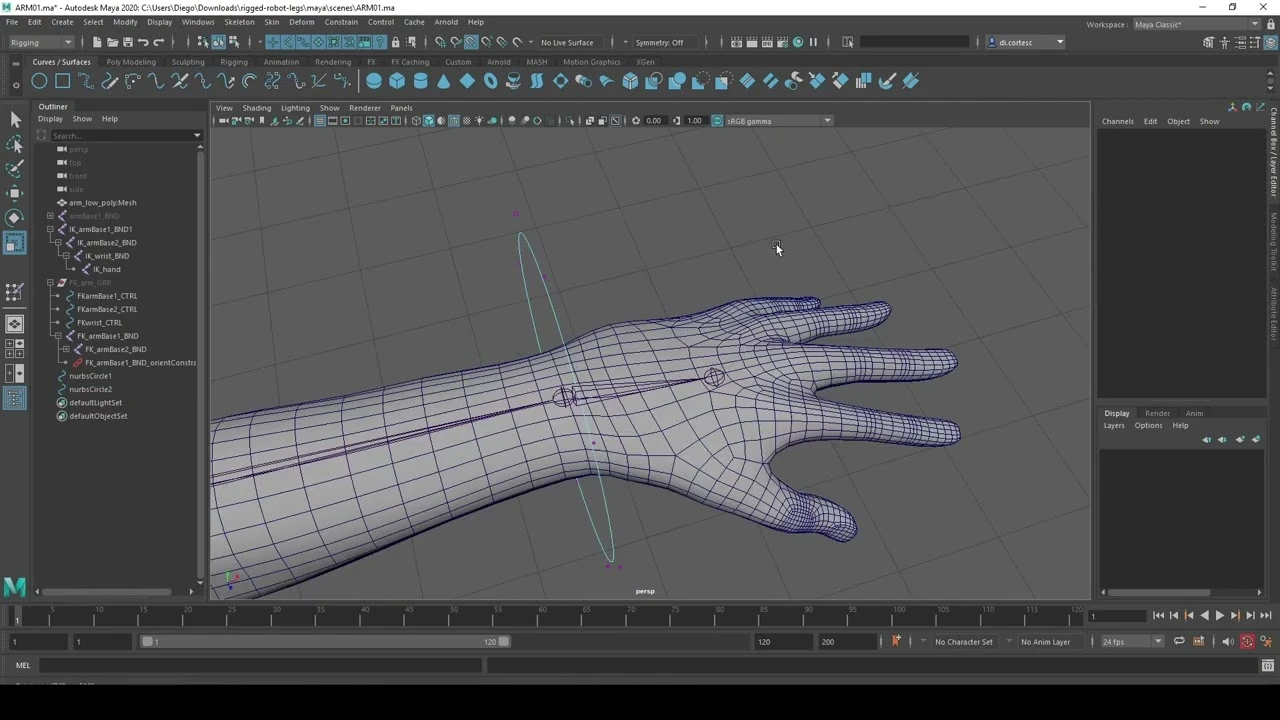The width and height of the screenshot is (1280, 720).
Task: Click the MEL command line input
Action: pyautogui.click(x=262, y=665)
